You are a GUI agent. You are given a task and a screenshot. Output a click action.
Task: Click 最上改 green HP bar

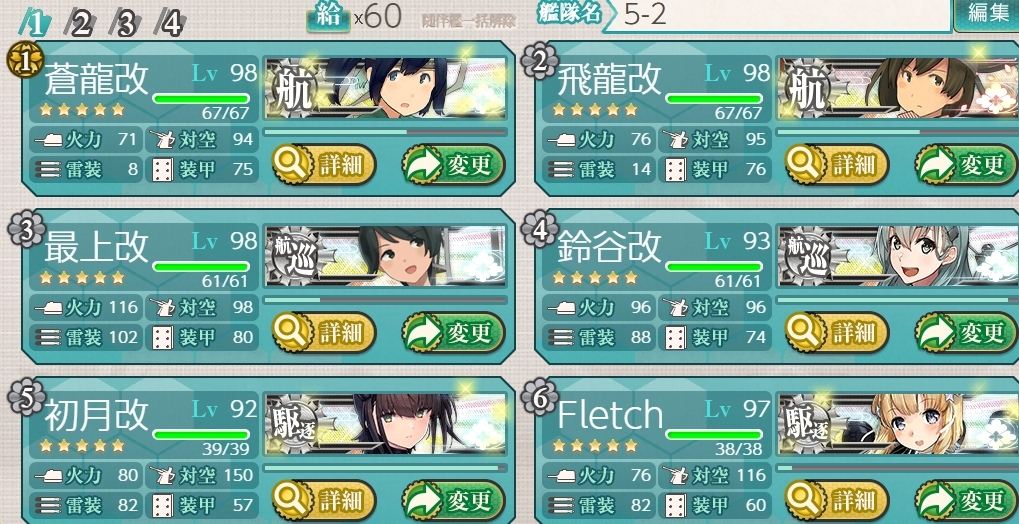point(201,267)
